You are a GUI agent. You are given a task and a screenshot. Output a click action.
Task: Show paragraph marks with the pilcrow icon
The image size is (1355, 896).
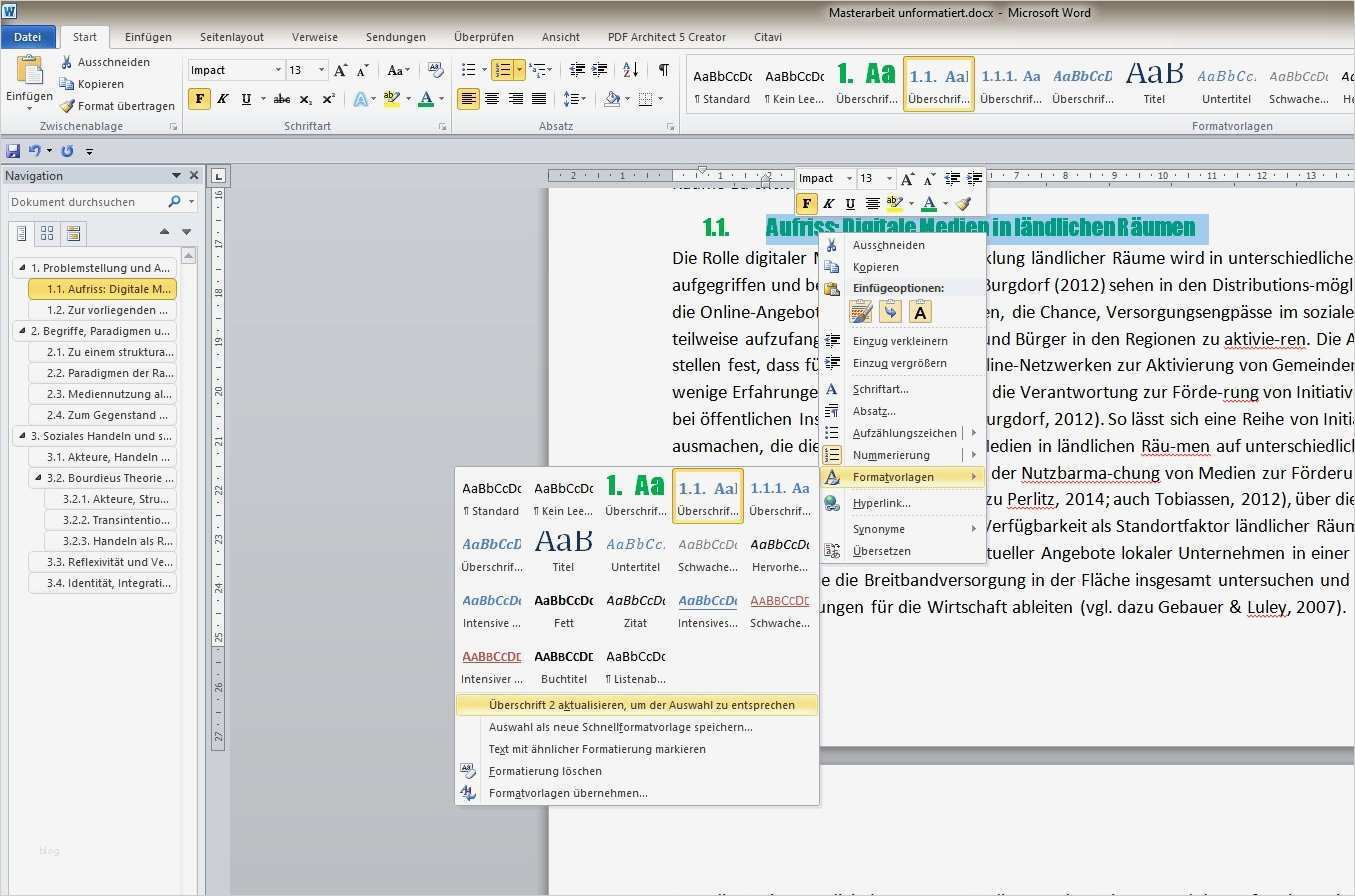point(663,70)
